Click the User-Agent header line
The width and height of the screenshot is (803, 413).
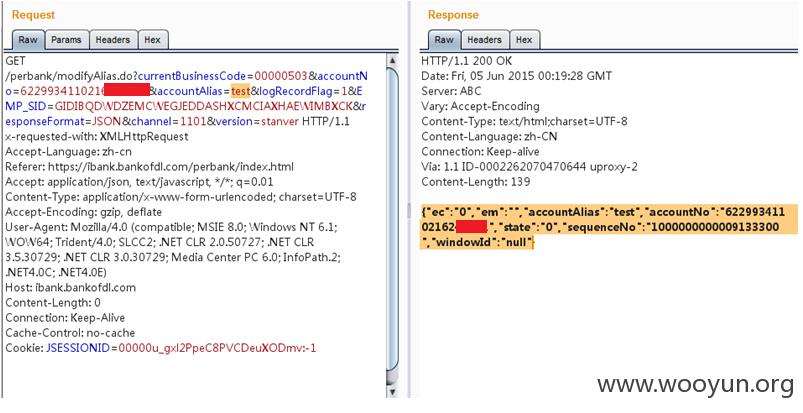tap(173, 250)
